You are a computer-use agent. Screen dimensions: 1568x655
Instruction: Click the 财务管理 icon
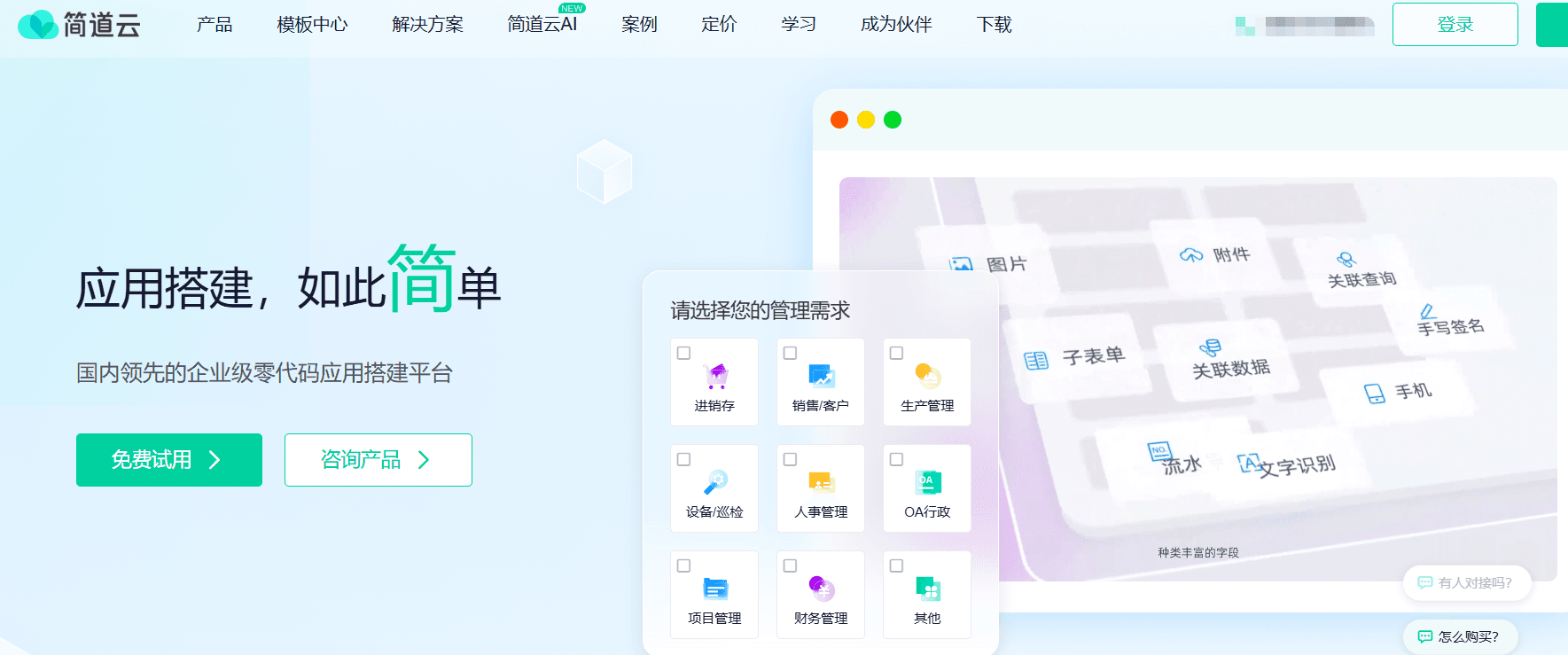pyautogui.click(x=822, y=588)
